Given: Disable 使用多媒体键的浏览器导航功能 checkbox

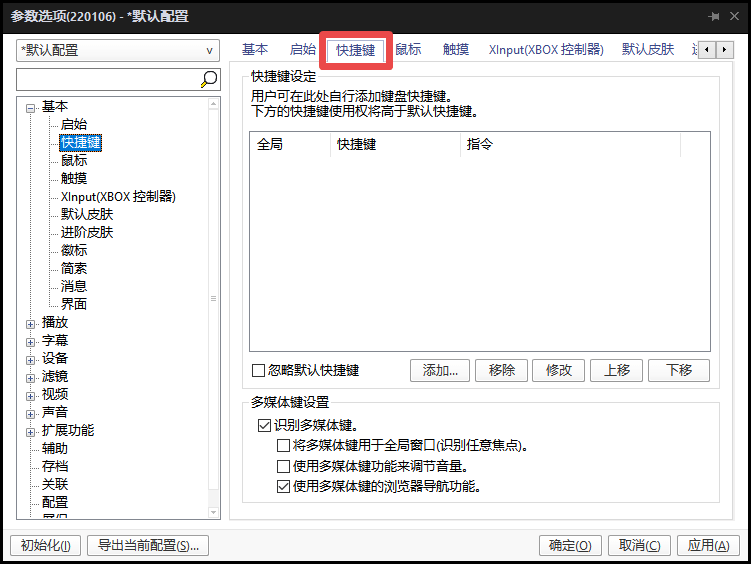Looking at the screenshot, I should tap(284, 486).
